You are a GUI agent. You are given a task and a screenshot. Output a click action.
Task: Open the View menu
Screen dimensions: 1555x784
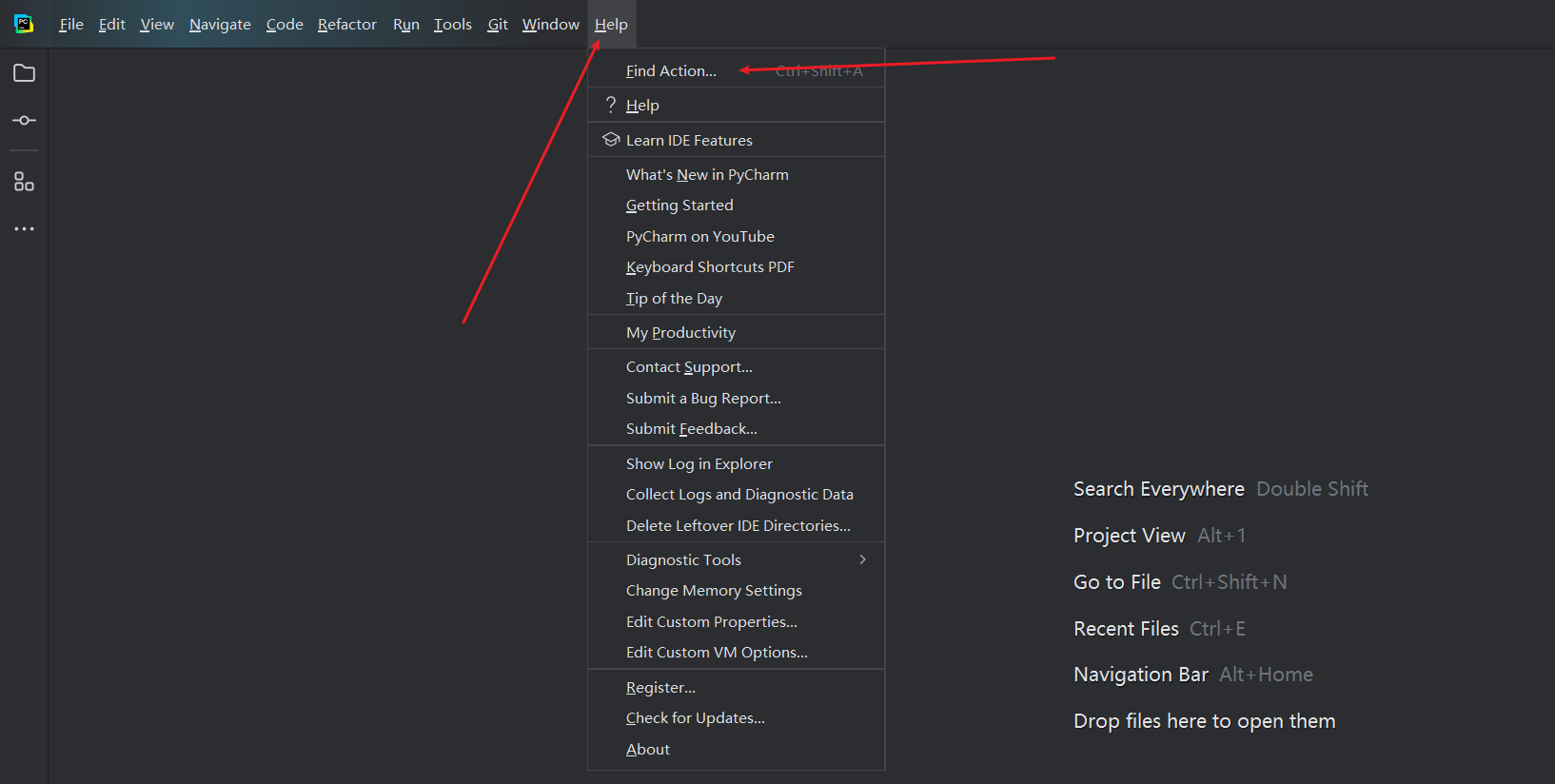coord(157,25)
